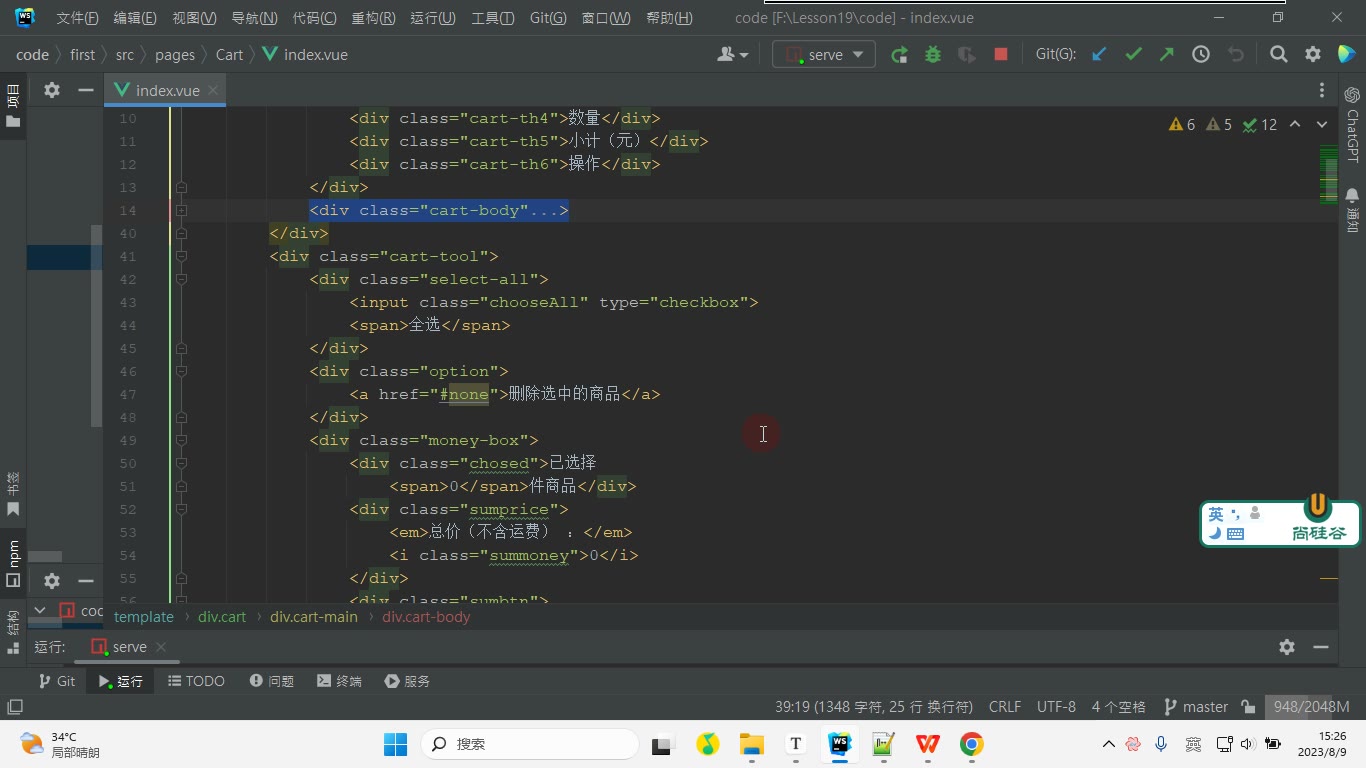Rerun serve with the green reload icon
The width and height of the screenshot is (1366, 768).
point(899,55)
